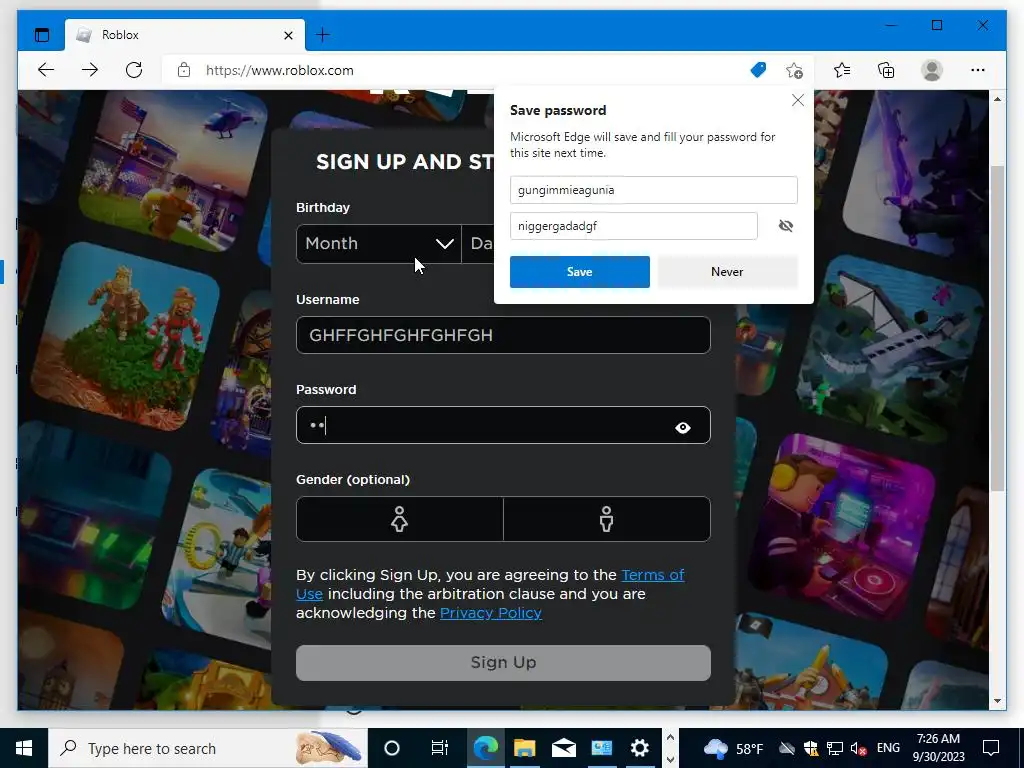Select the female gender option
Screen dimensions: 1024x768
tap(400, 519)
